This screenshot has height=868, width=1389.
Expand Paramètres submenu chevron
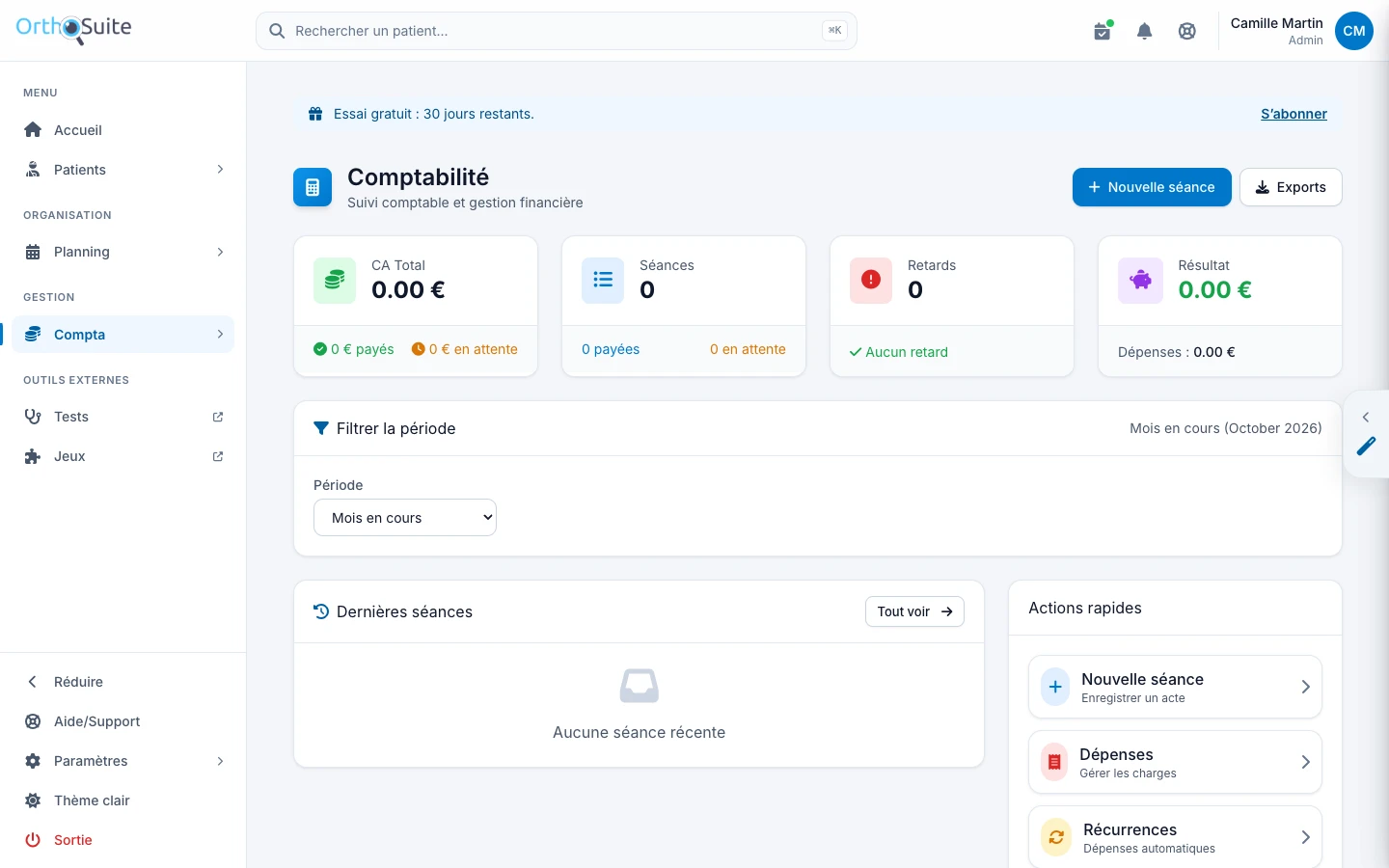click(220, 761)
